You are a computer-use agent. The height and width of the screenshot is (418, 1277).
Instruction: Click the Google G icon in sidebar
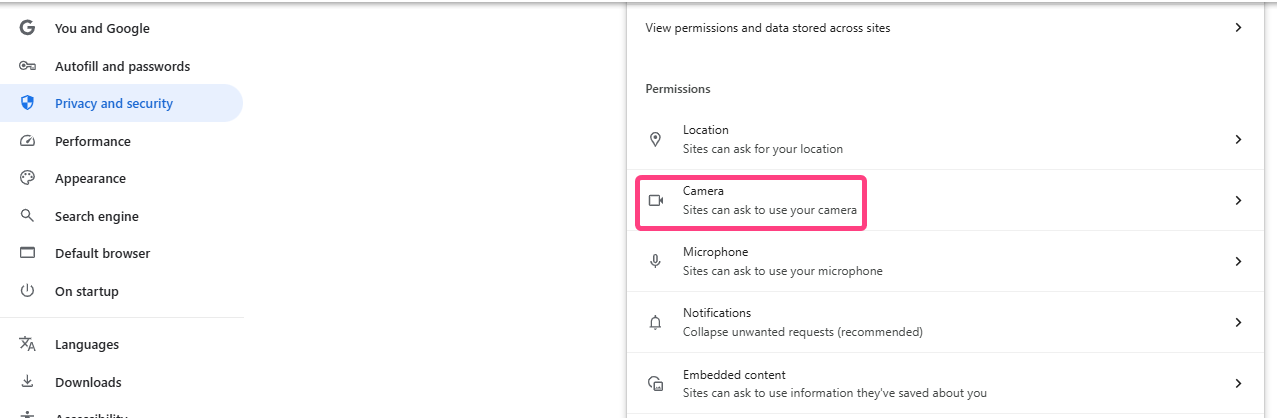pos(27,28)
